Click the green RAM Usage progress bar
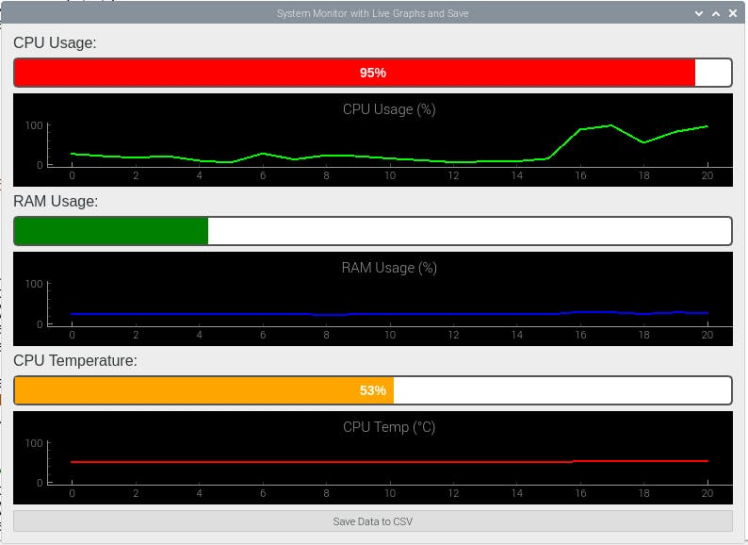 click(x=373, y=231)
